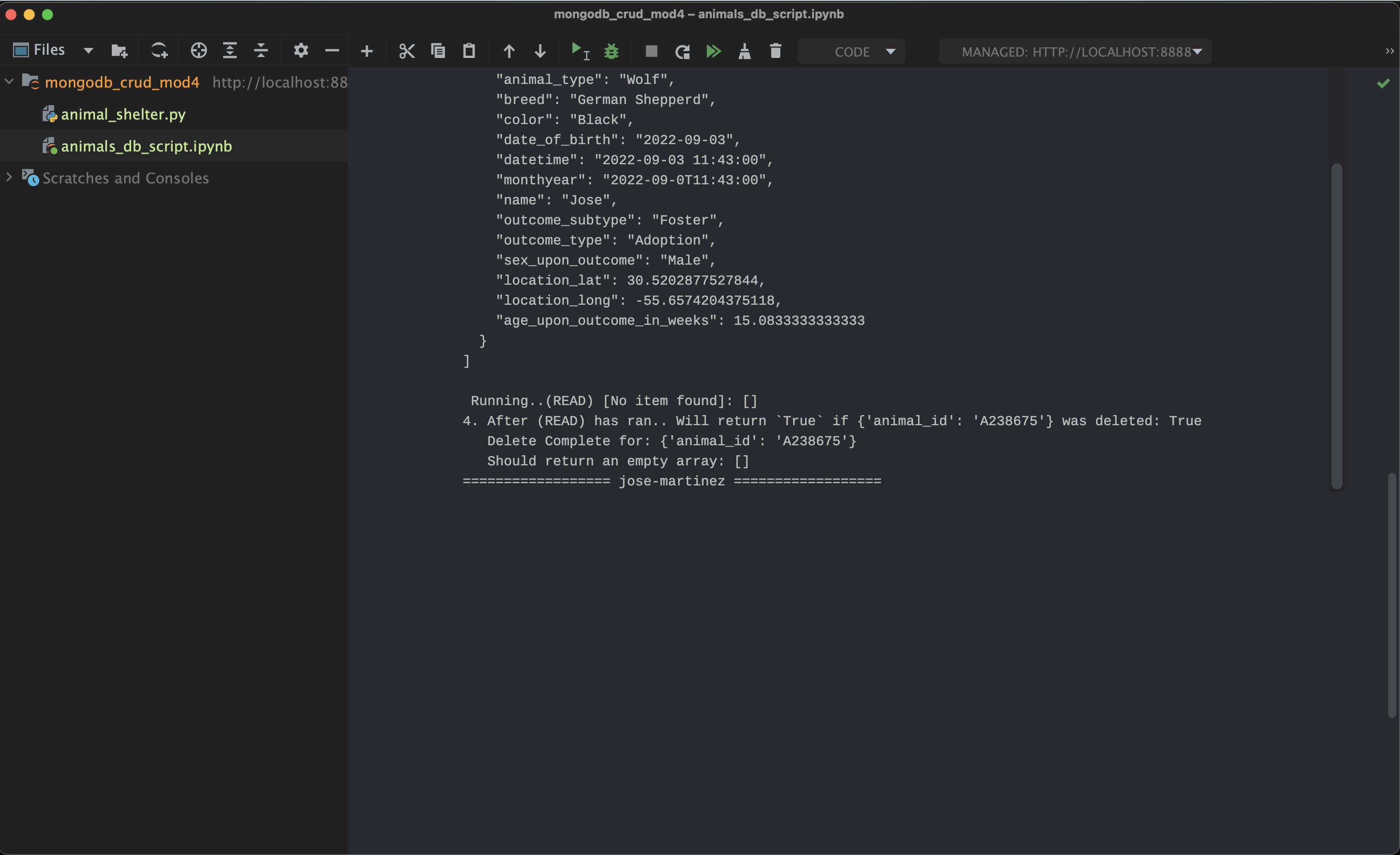Delete the current cell

(776, 51)
